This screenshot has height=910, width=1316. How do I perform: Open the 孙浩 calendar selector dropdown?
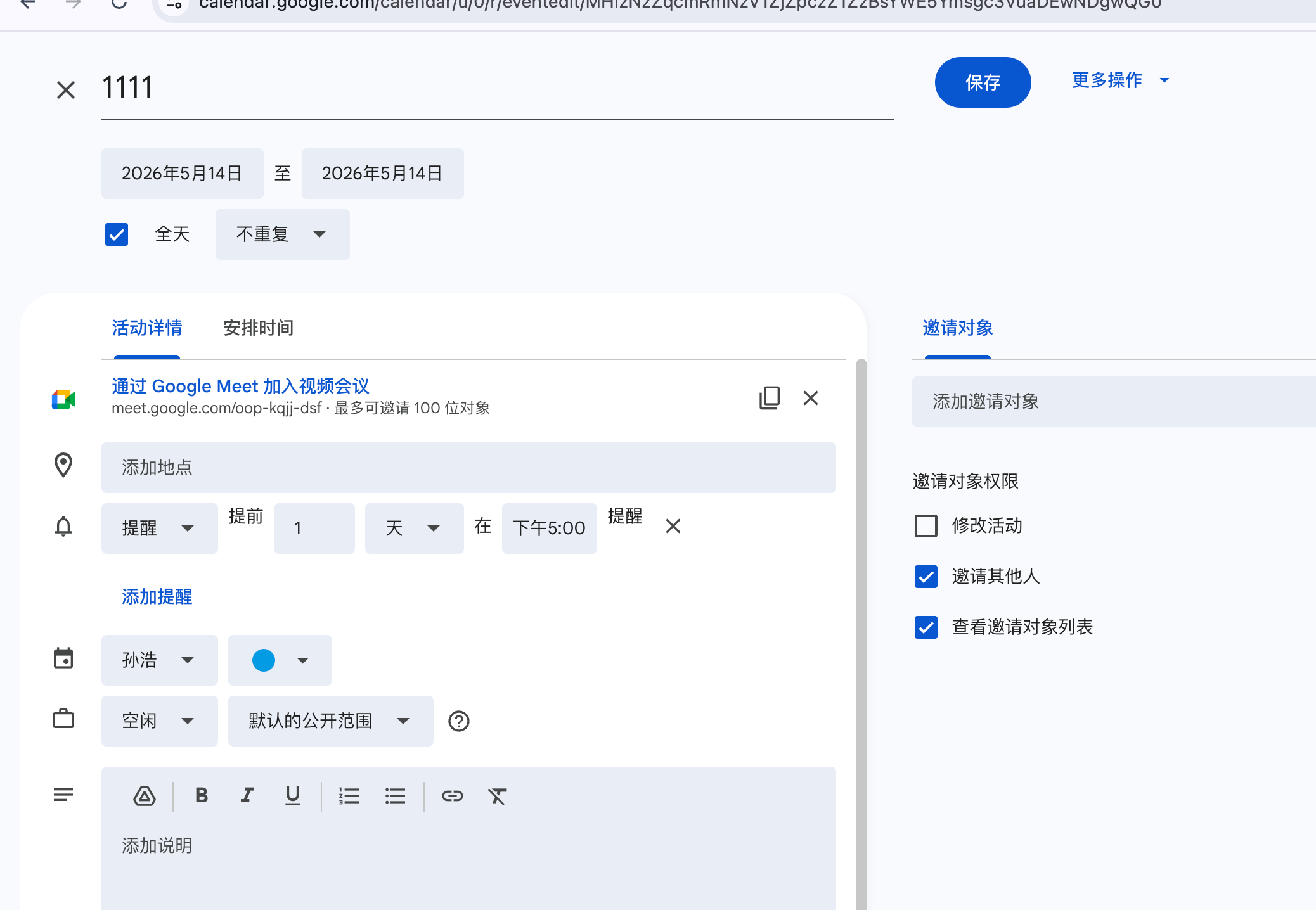[160, 660]
